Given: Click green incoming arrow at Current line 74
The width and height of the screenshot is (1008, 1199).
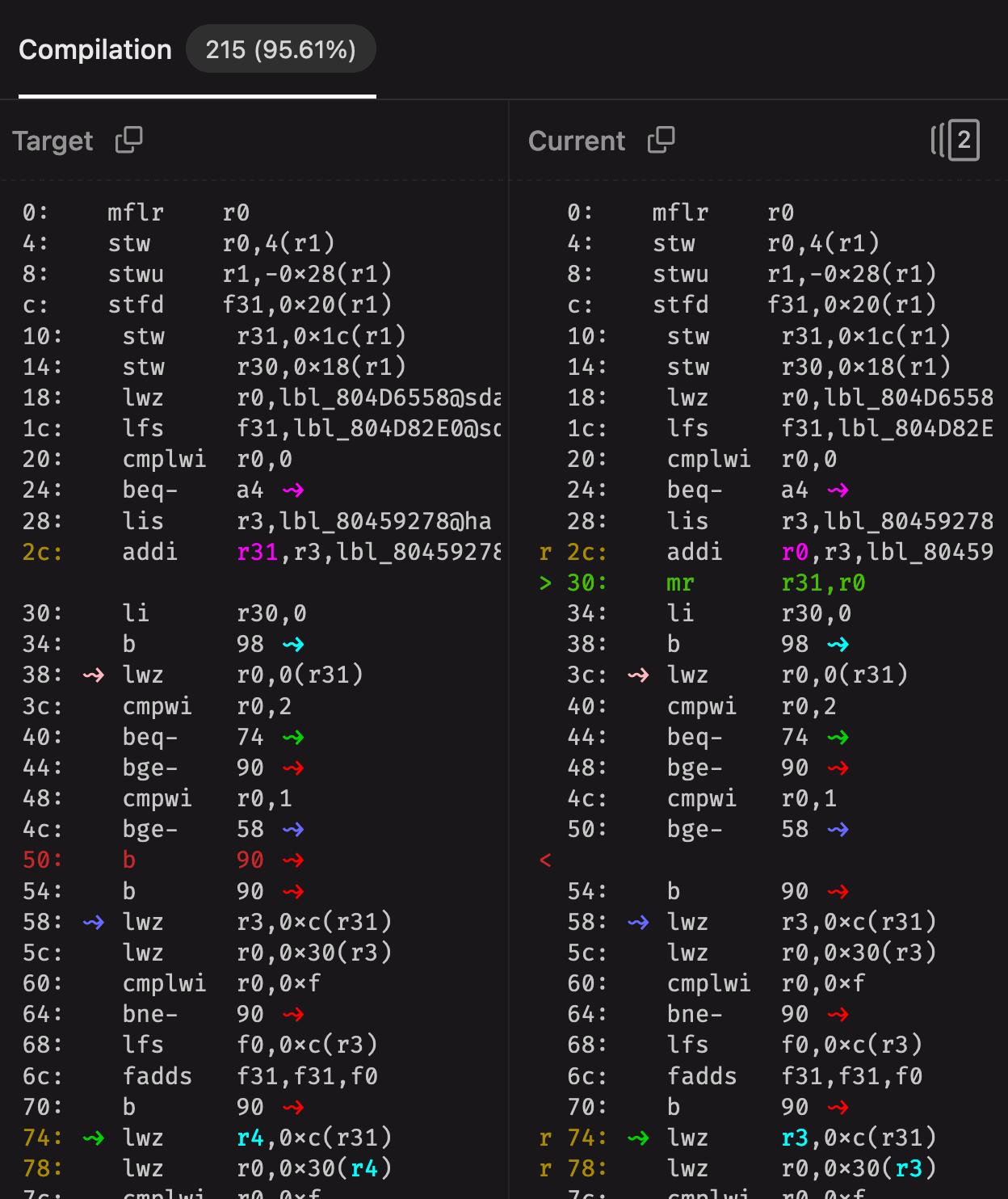Looking at the screenshot, I should pos(638,1138).
